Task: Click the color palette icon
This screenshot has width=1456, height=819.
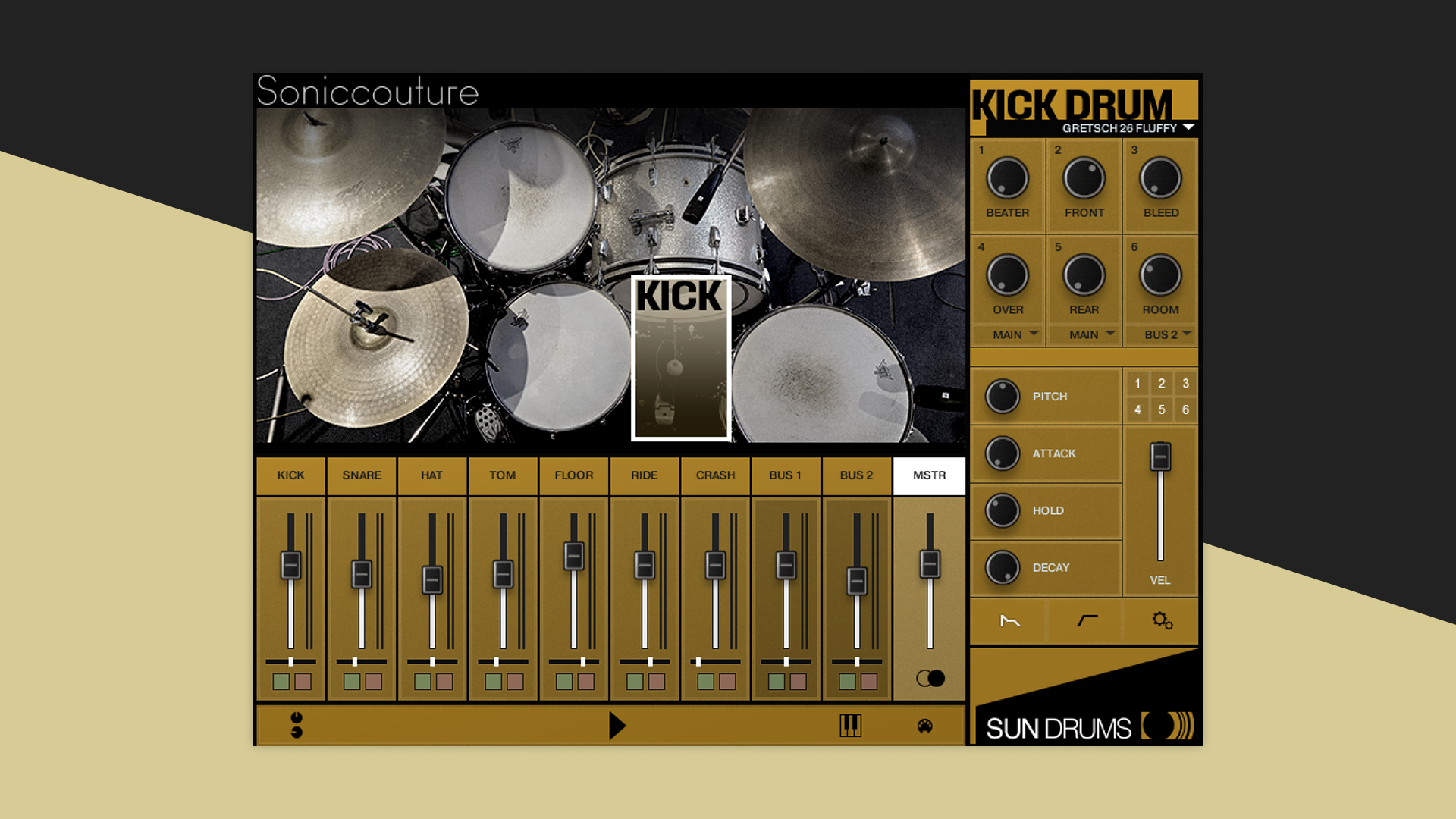Action: click(x=924, y=726)
